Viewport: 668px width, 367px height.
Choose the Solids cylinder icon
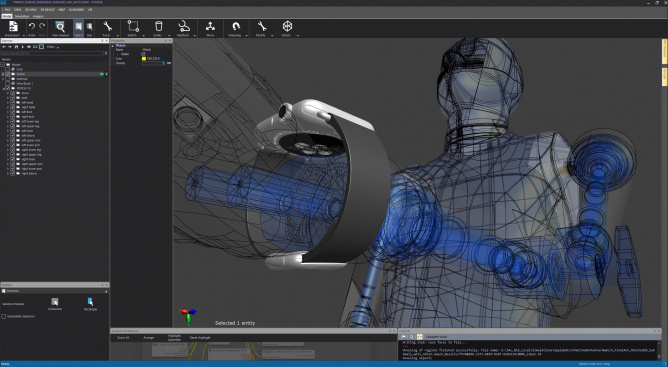coord(158,26)
